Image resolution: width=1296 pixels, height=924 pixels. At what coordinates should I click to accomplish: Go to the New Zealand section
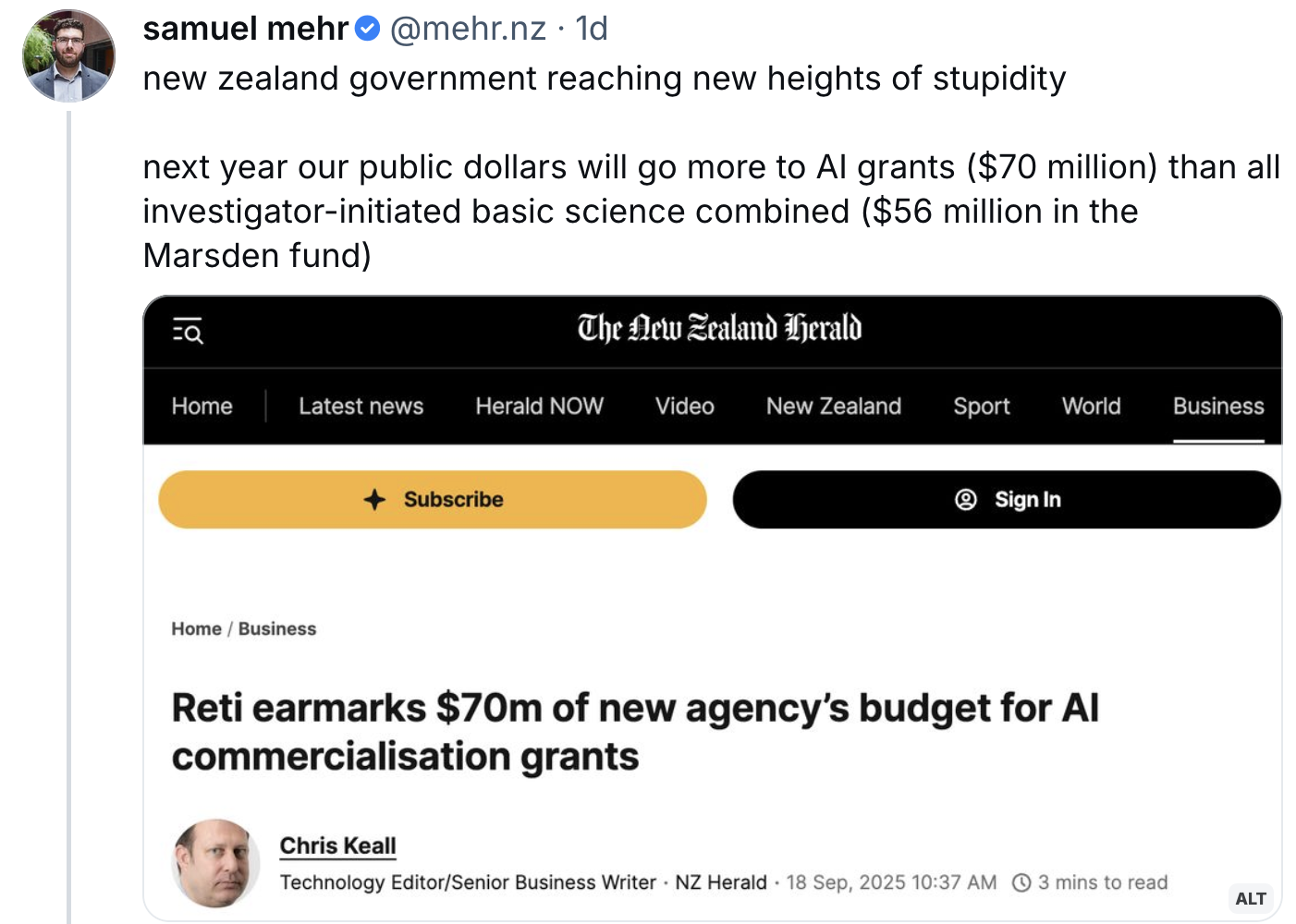(833, 407)
